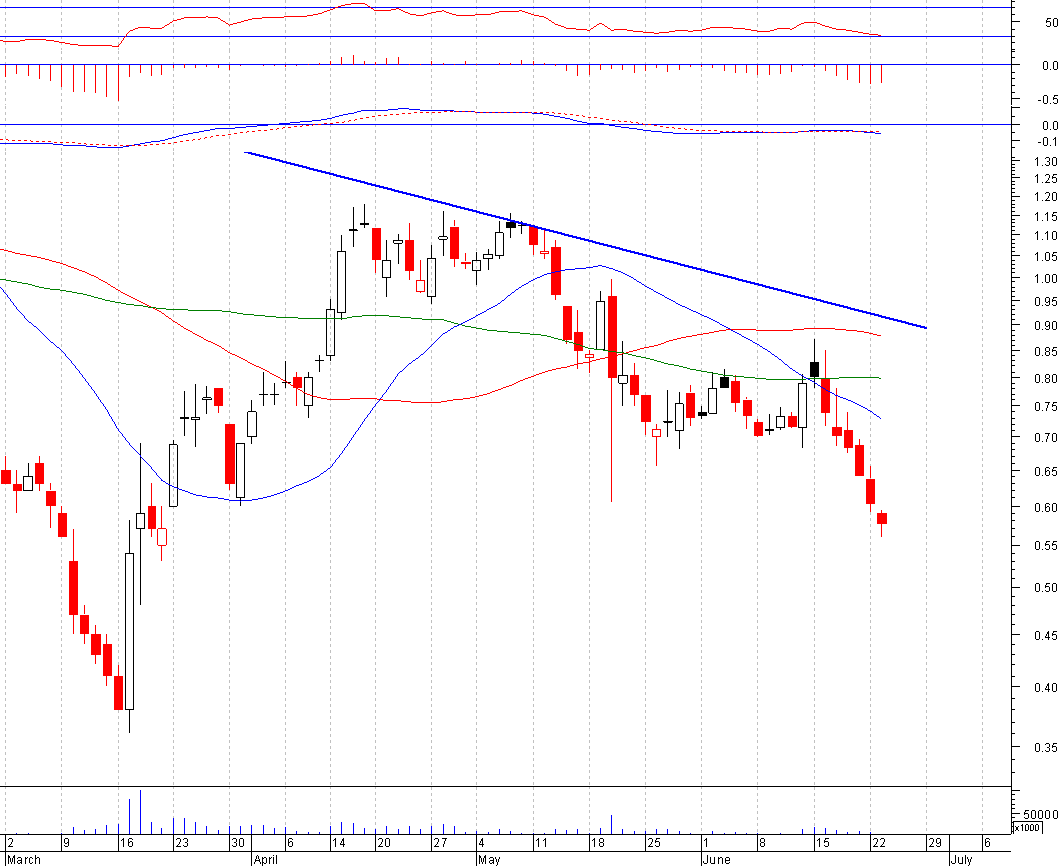Click the 1.20 price axis label
This screenshot has height=866, width=1062.
pos(1046,197)
